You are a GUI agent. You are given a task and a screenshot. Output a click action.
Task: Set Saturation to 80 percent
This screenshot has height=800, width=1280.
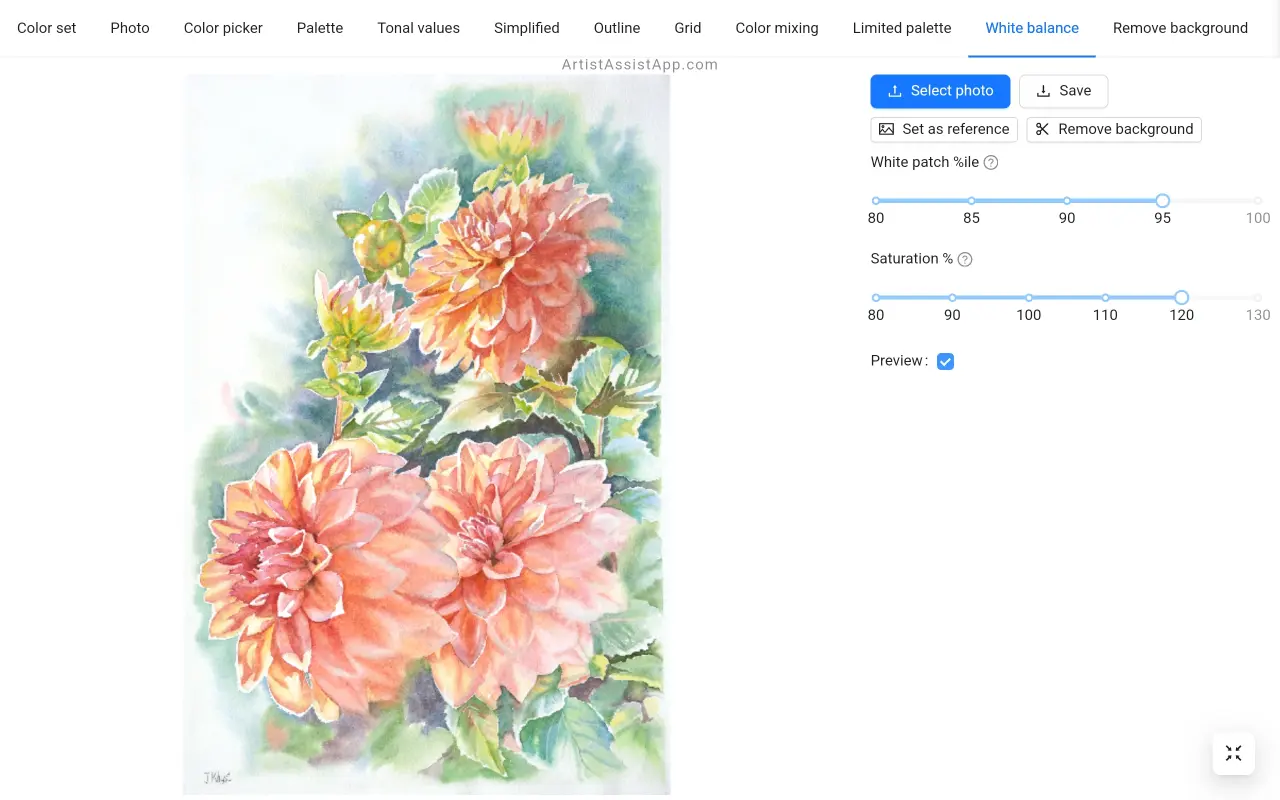coord(876,298)
